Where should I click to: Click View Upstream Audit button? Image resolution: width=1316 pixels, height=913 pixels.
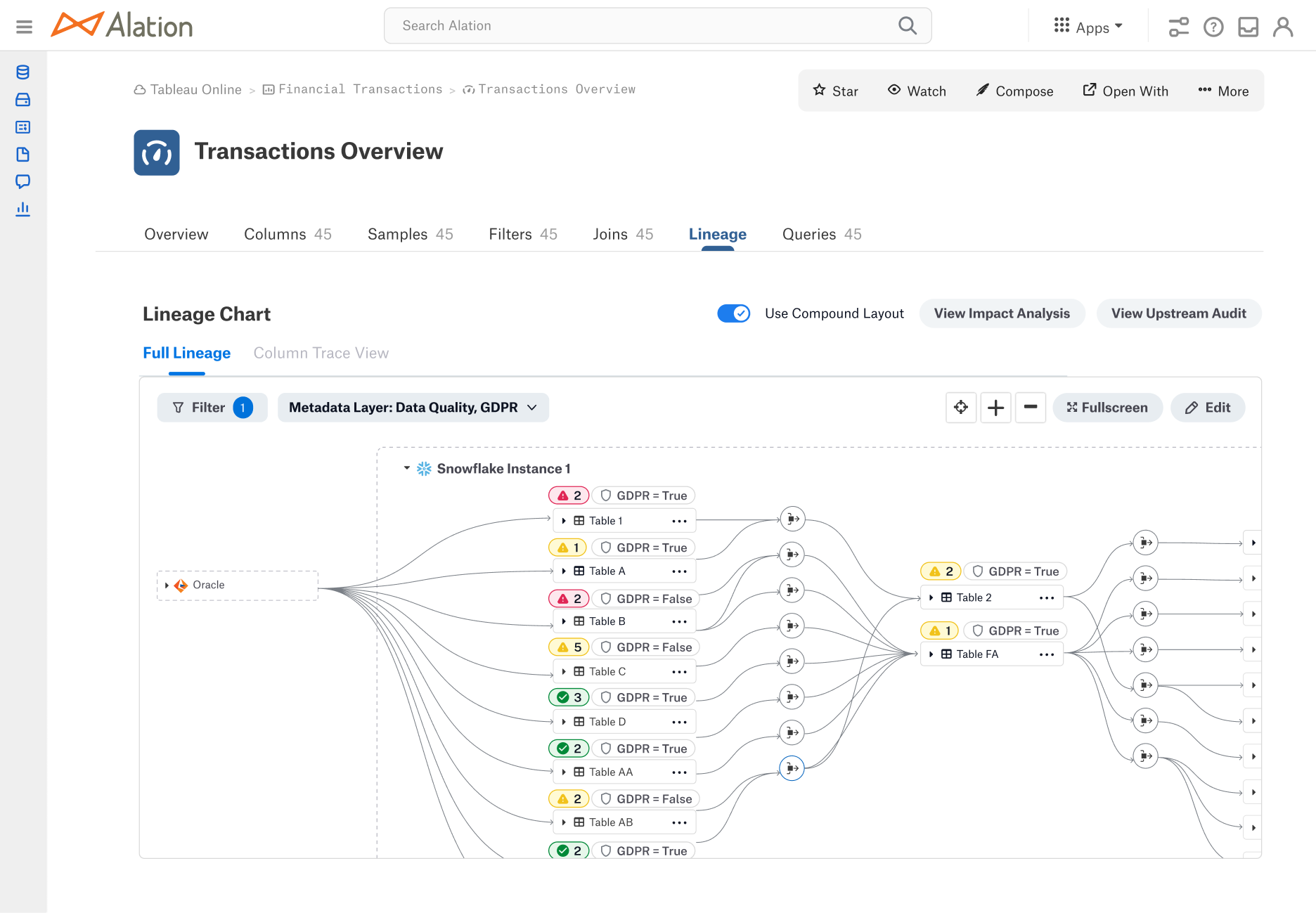1179,313
